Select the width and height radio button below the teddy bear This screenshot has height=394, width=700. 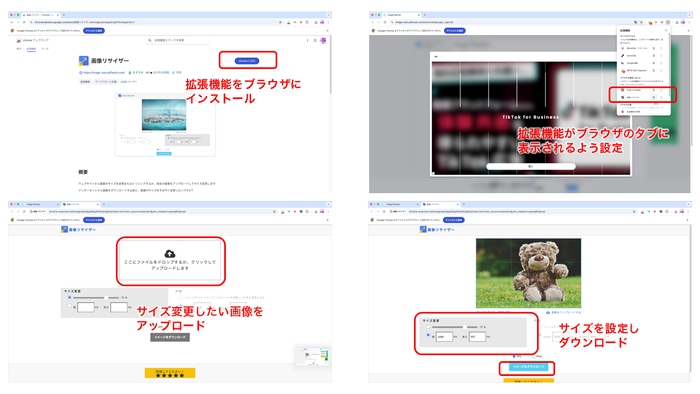pyautogui.click(x=428, y=335)
